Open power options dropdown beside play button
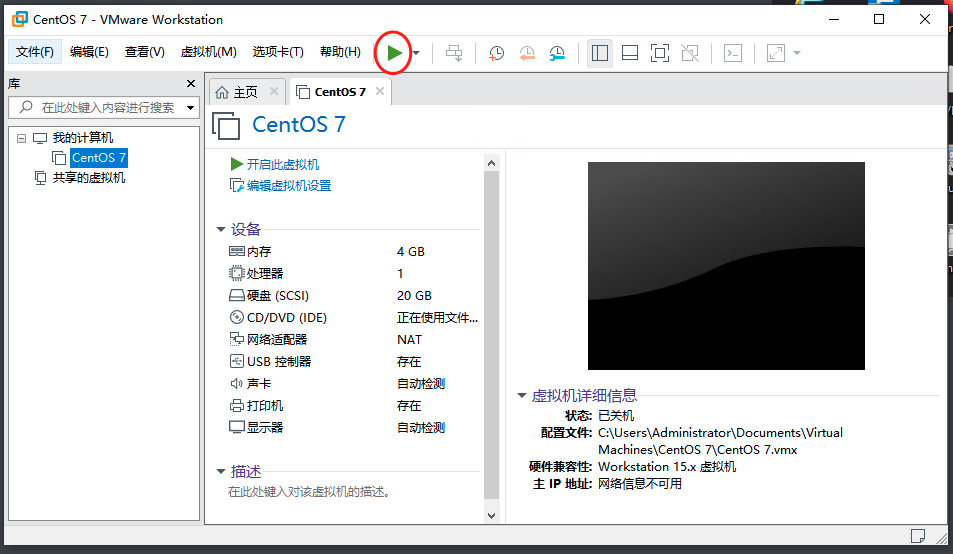This screenshot has width=953, height=554. pyautogui.click(x=416, y=53)
